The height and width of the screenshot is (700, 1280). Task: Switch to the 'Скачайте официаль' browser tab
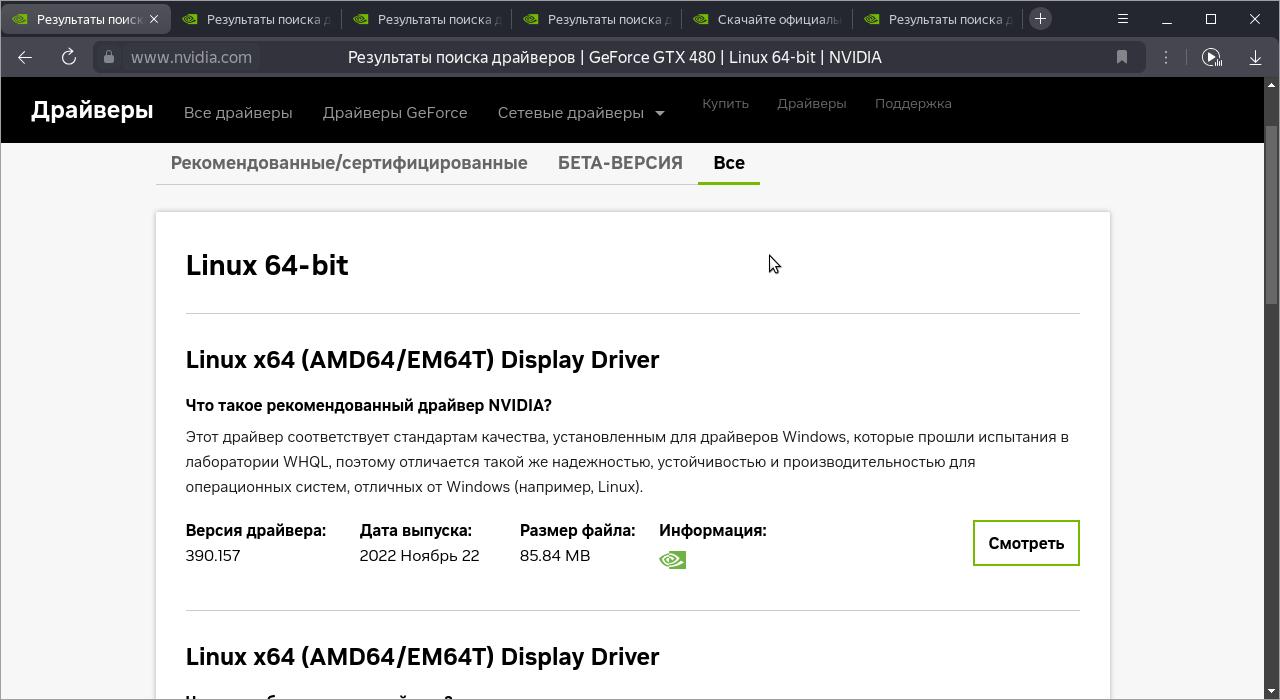click(768, 19)
